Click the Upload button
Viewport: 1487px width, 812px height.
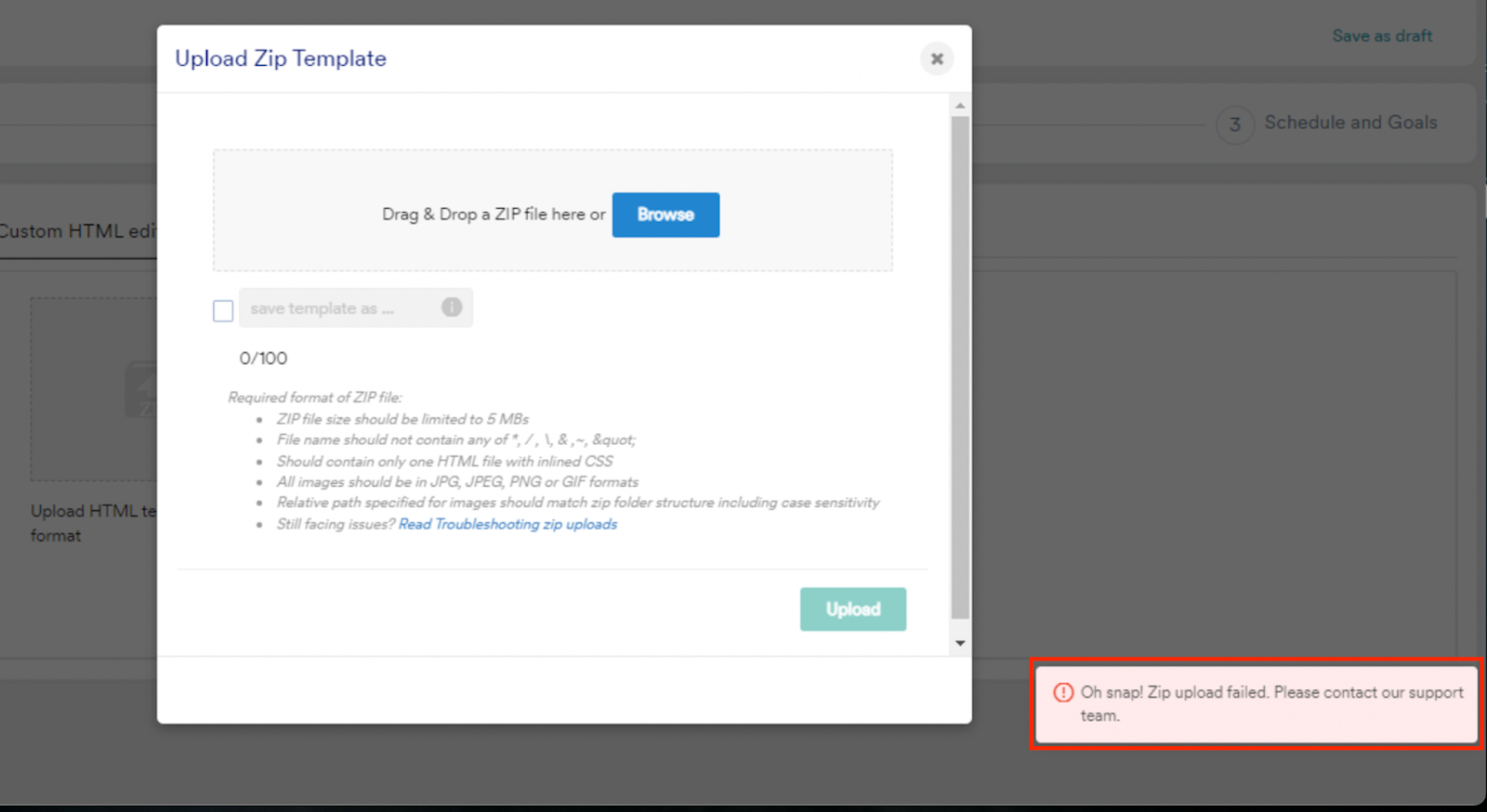pos(852,609)
